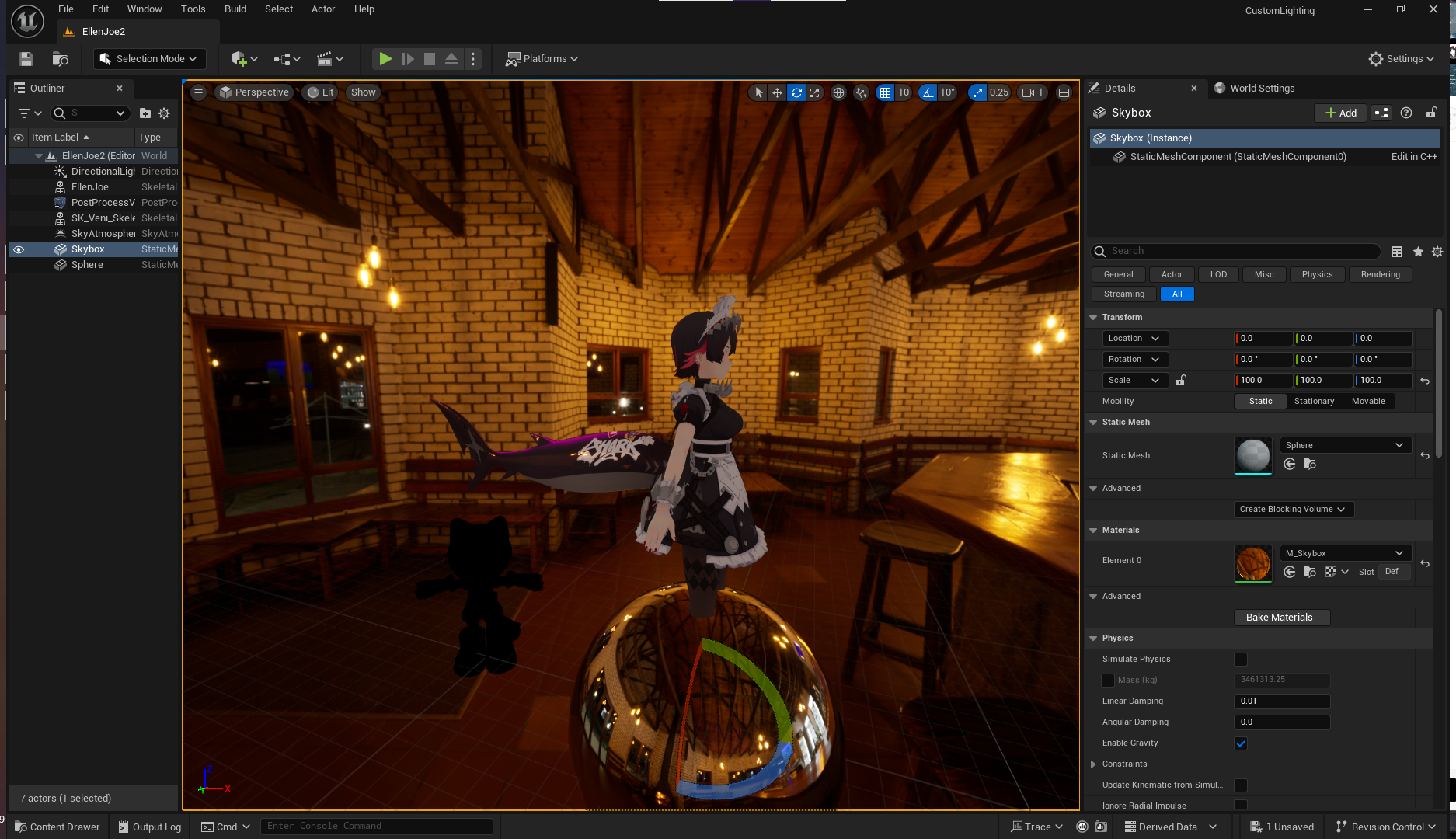Open the Browse content folder icon in the toolbar
1456x839 pixels.
pos(60,59)
